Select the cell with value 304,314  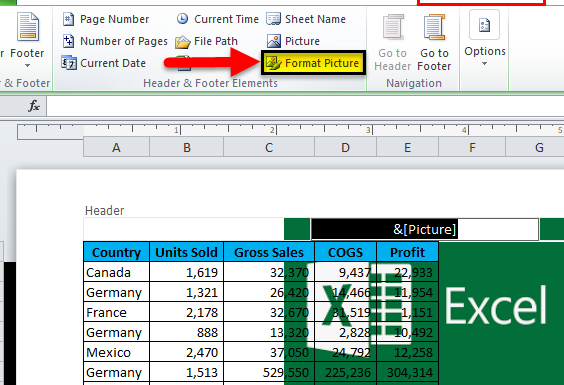(407, 372)
